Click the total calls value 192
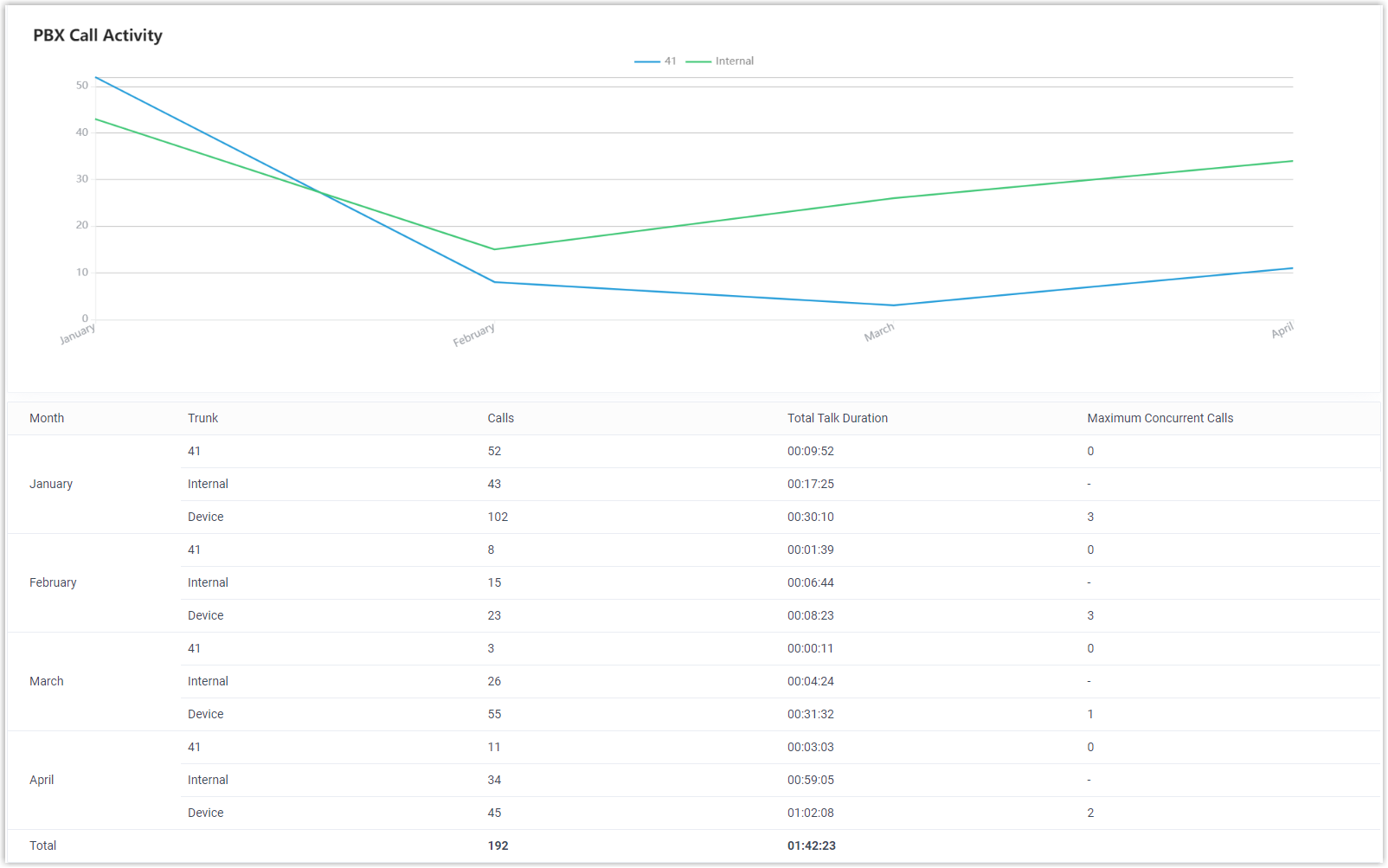The image size is (1388, 868). tap(498, 846)
